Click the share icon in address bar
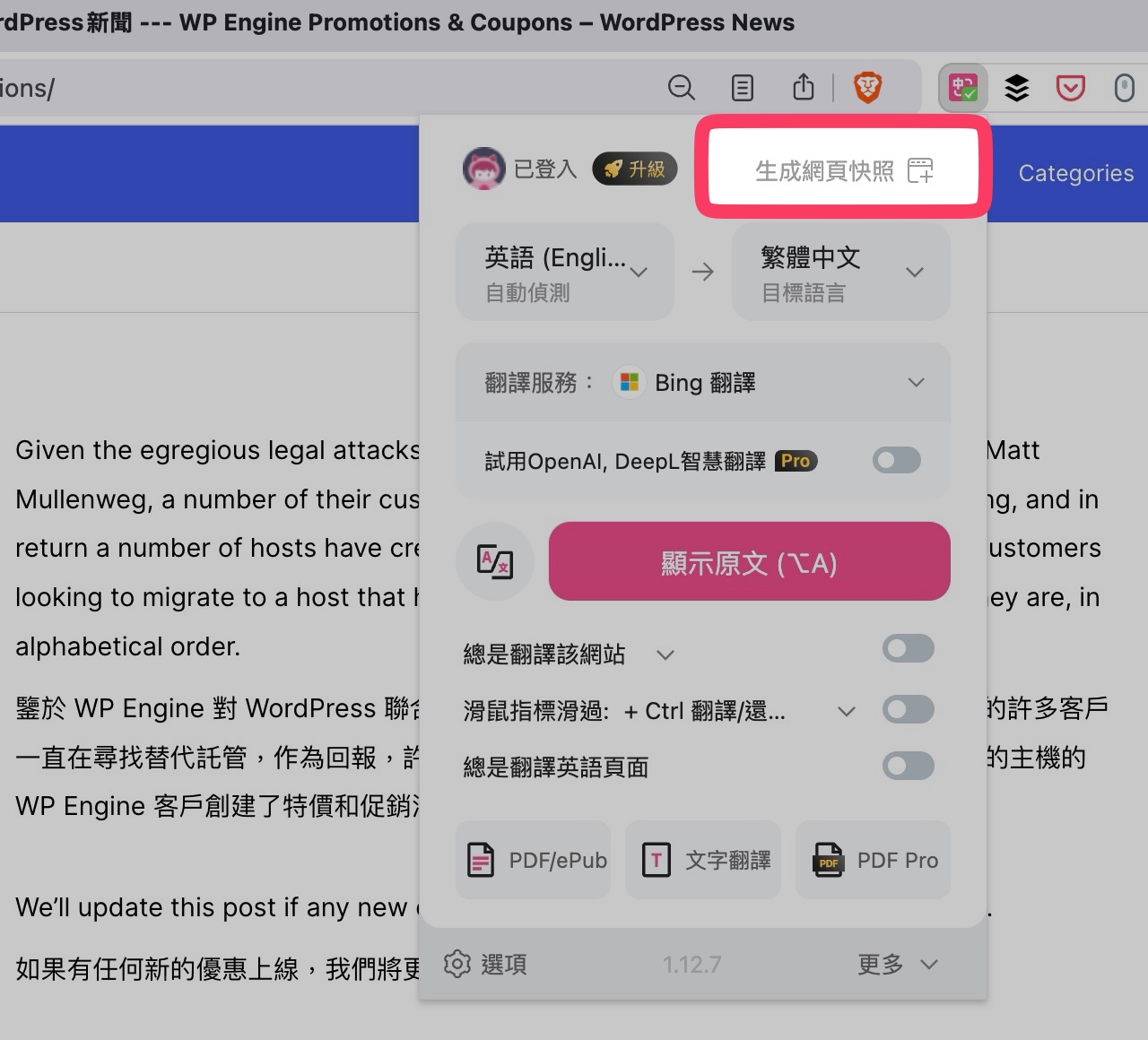The width and height of the screenshot is (1148, 1040). 804,87
